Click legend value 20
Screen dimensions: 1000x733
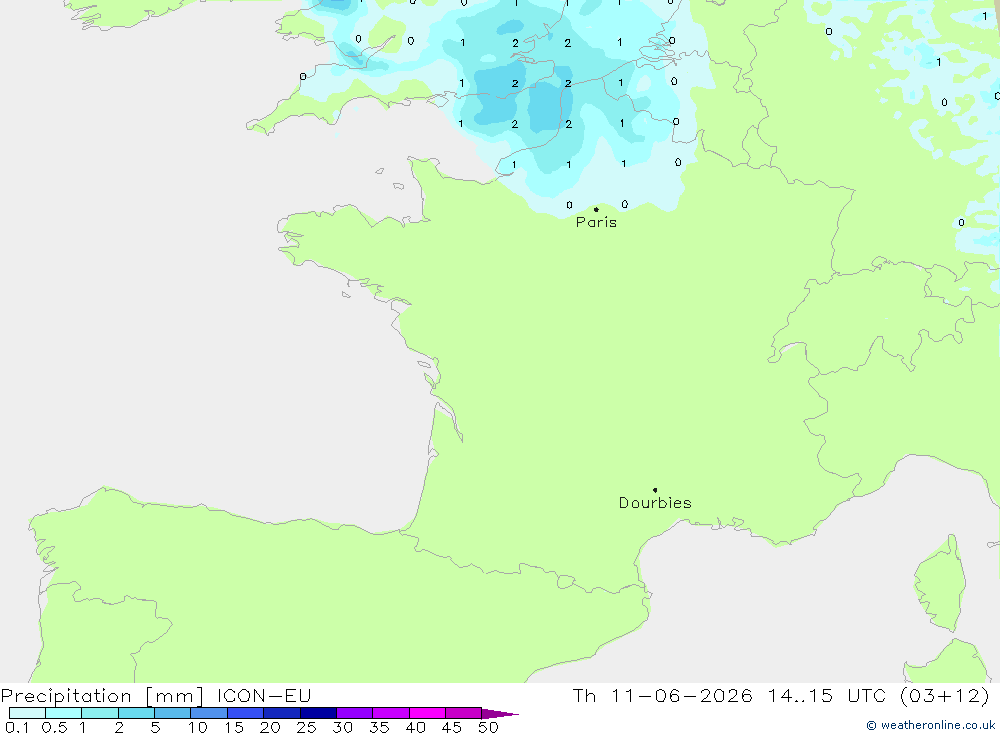270,727
